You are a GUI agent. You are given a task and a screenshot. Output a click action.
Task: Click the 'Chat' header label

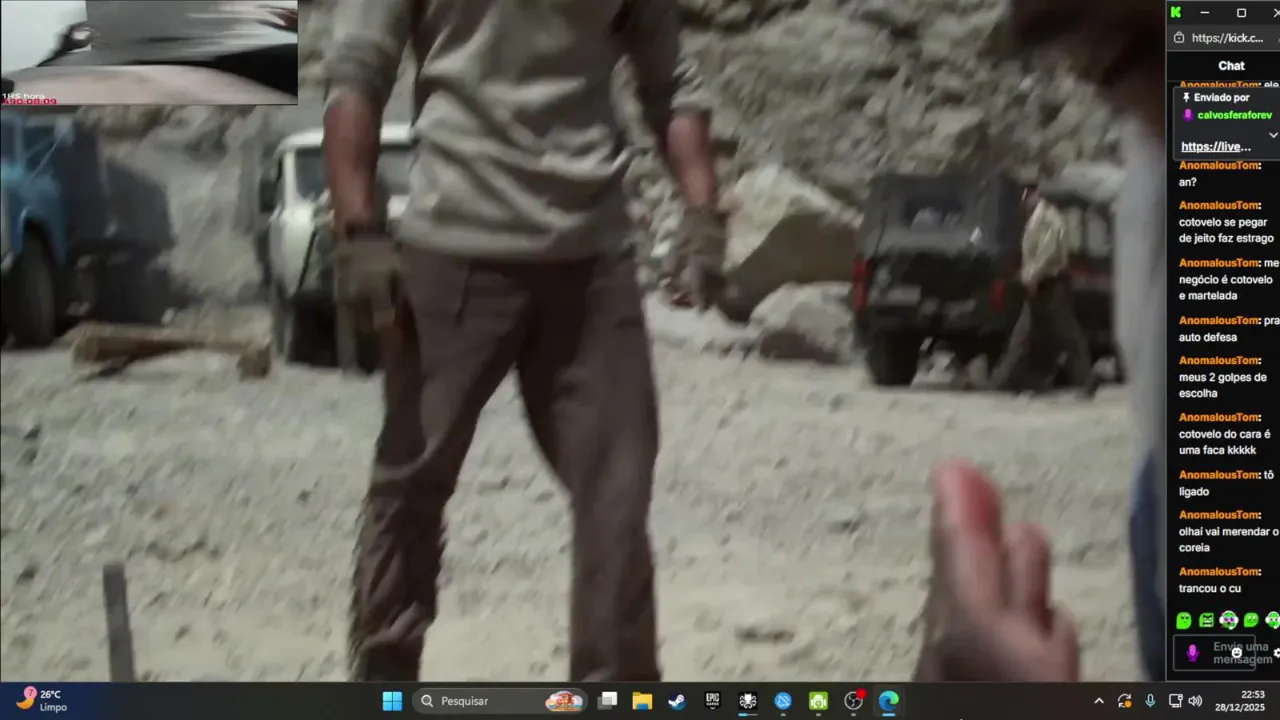1231,66
